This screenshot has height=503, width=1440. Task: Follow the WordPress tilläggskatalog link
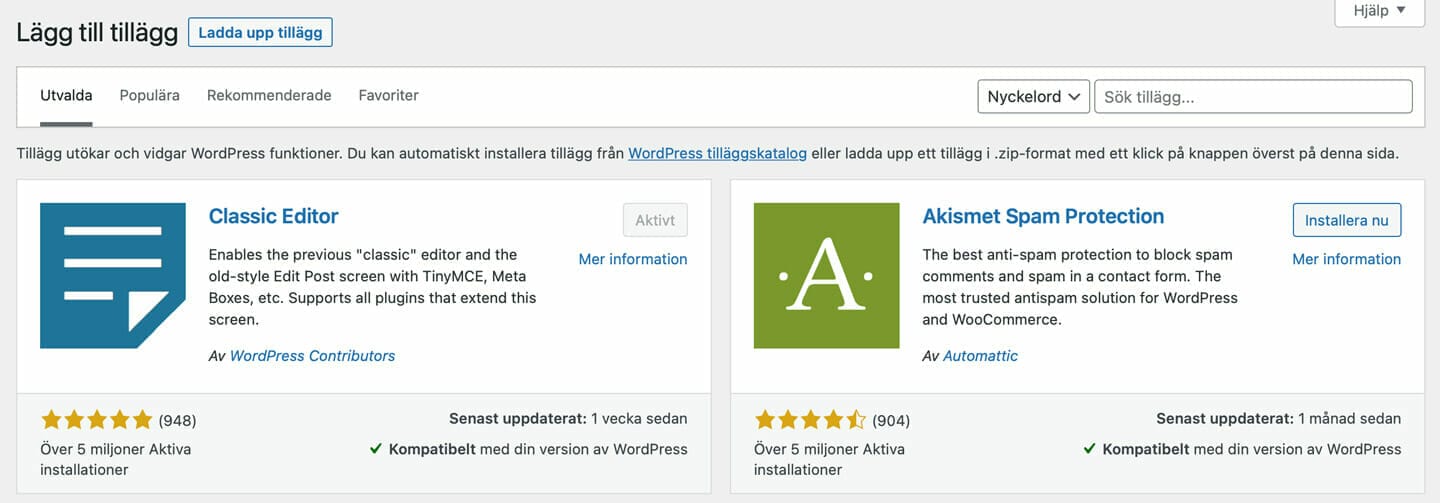coord(717,154)
